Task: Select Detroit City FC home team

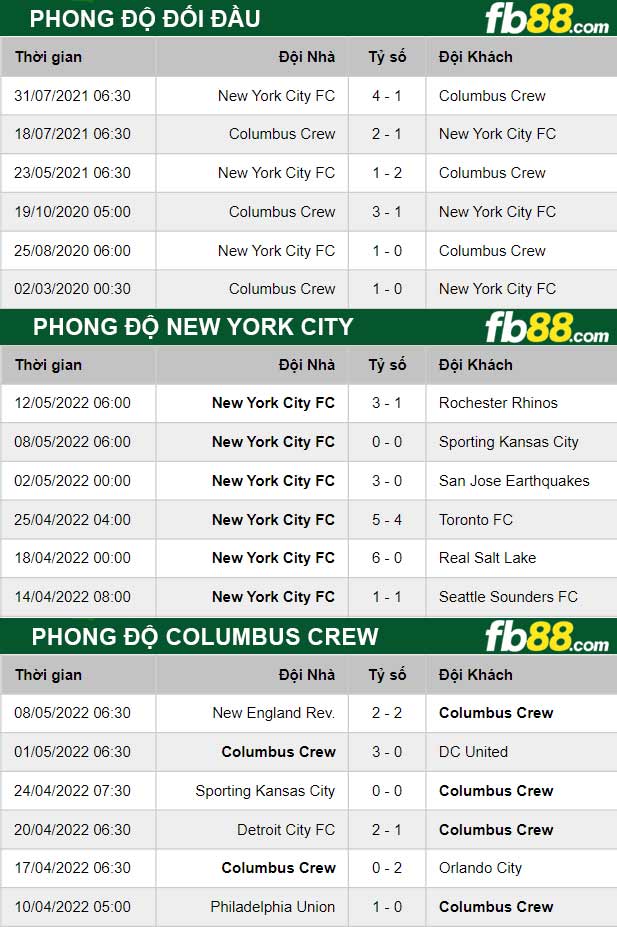Action: (285, 830)
